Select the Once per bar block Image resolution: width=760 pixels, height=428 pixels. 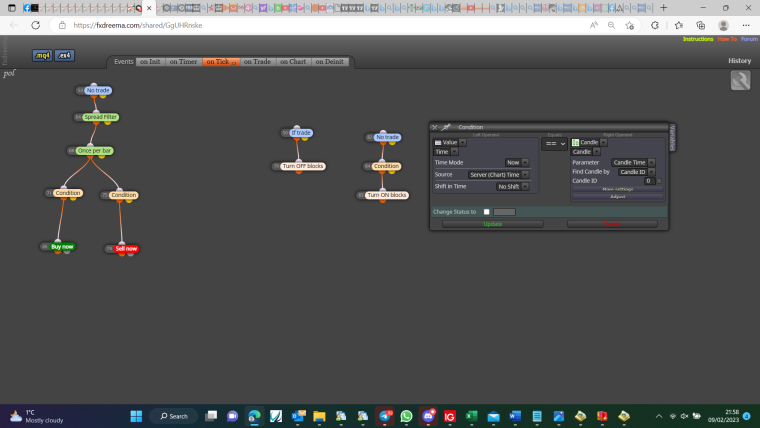coord(95,151)
